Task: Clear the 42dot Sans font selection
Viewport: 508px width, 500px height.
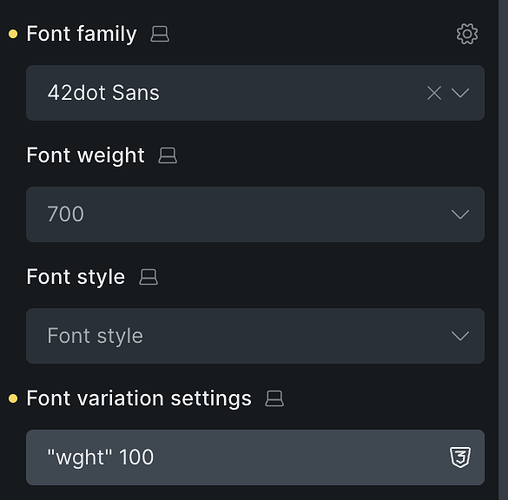Action: [434, 93]
